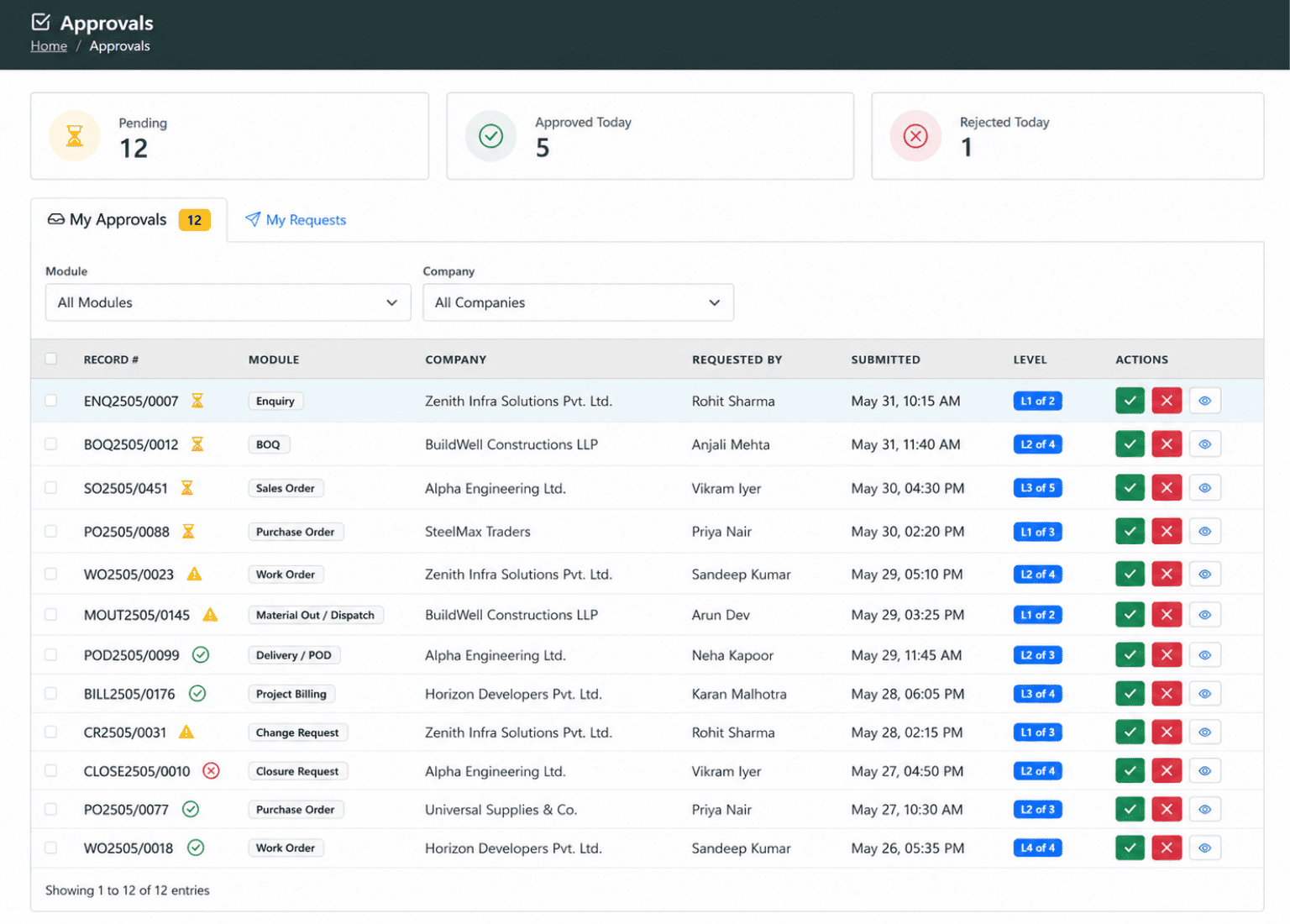Approve record SO2505/0451
The height and width of the screenshot is (924, 1290).
1130,488
